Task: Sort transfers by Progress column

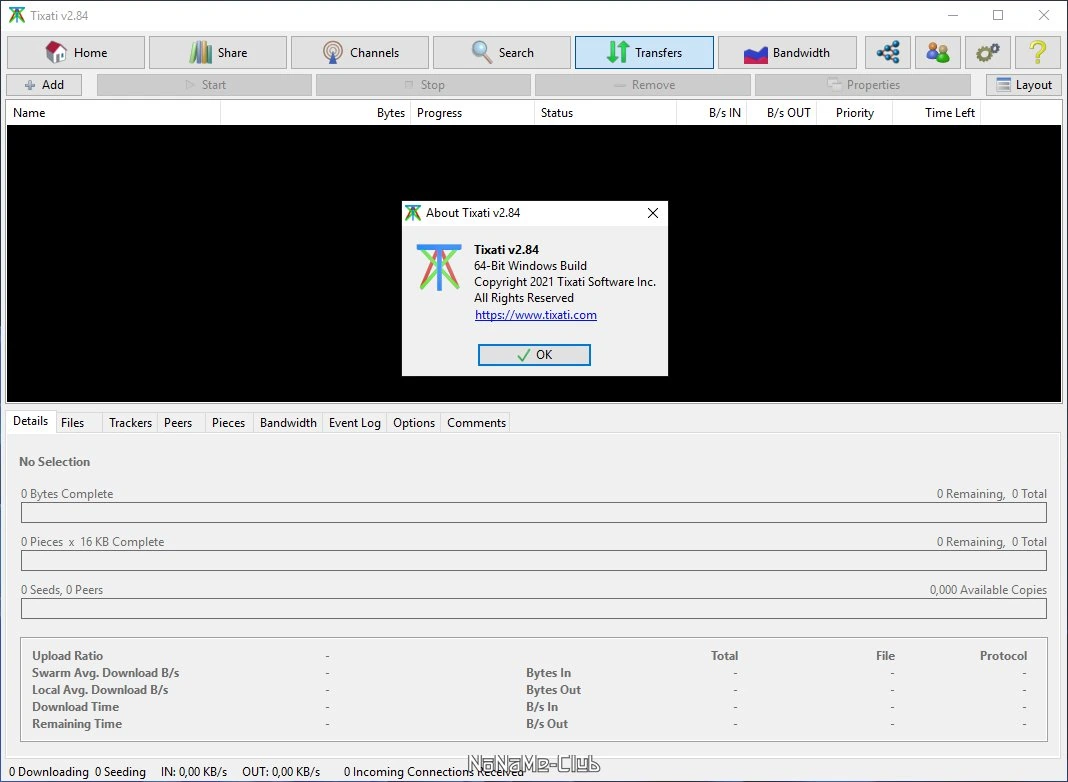Action: [x=473, y=113]
